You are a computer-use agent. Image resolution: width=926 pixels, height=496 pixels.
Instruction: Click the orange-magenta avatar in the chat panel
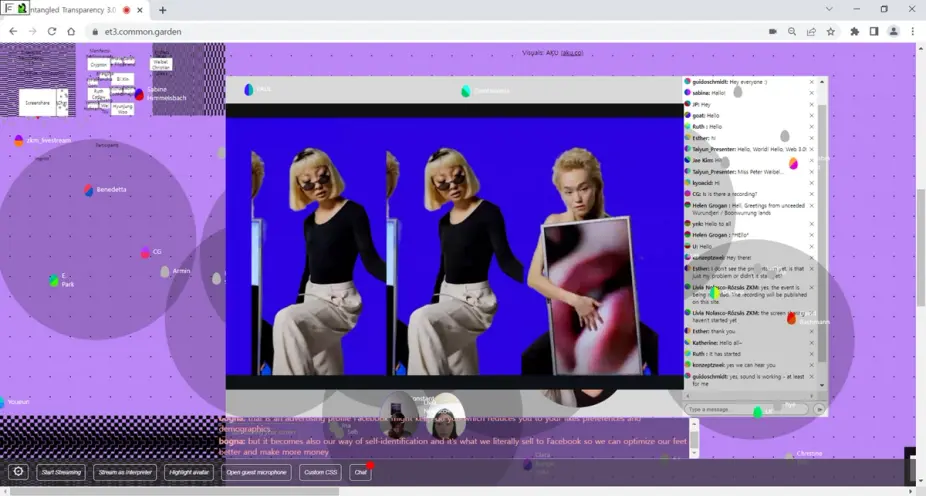793,163
